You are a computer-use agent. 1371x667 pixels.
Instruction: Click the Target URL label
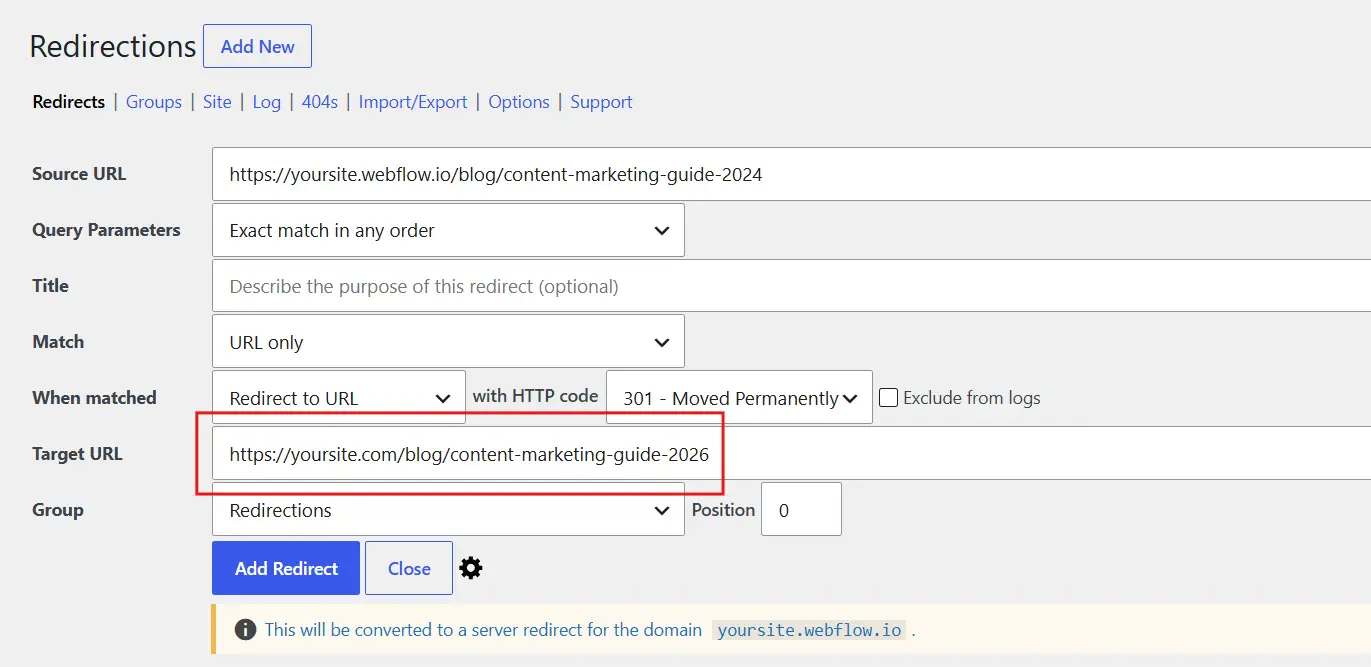(77, 454)
